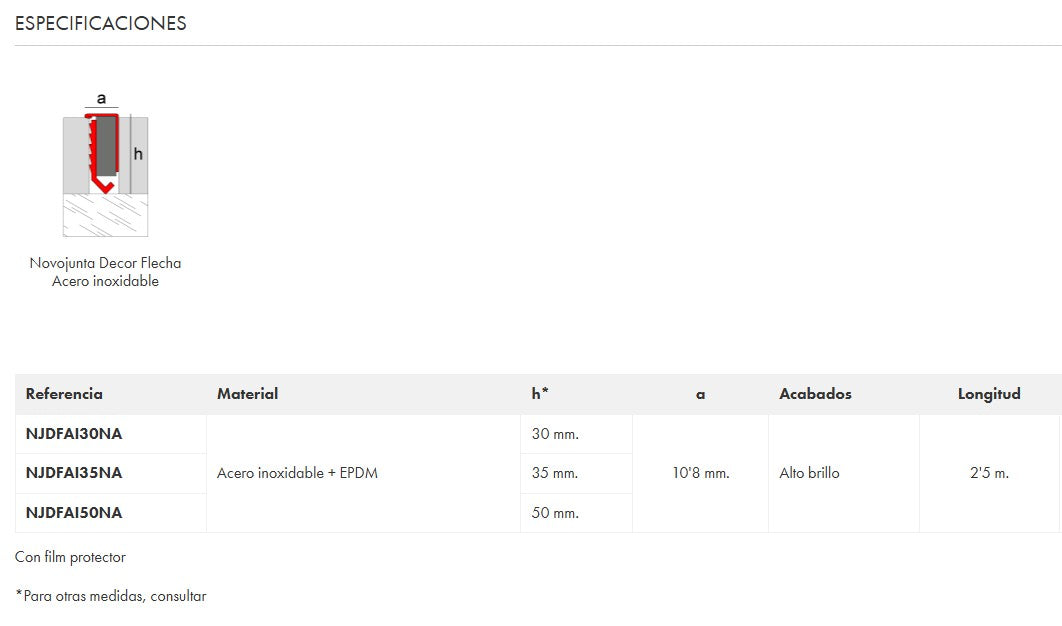Click the Alto brillo finish cell
The image size is (1062, 626).
click(809, 473)
